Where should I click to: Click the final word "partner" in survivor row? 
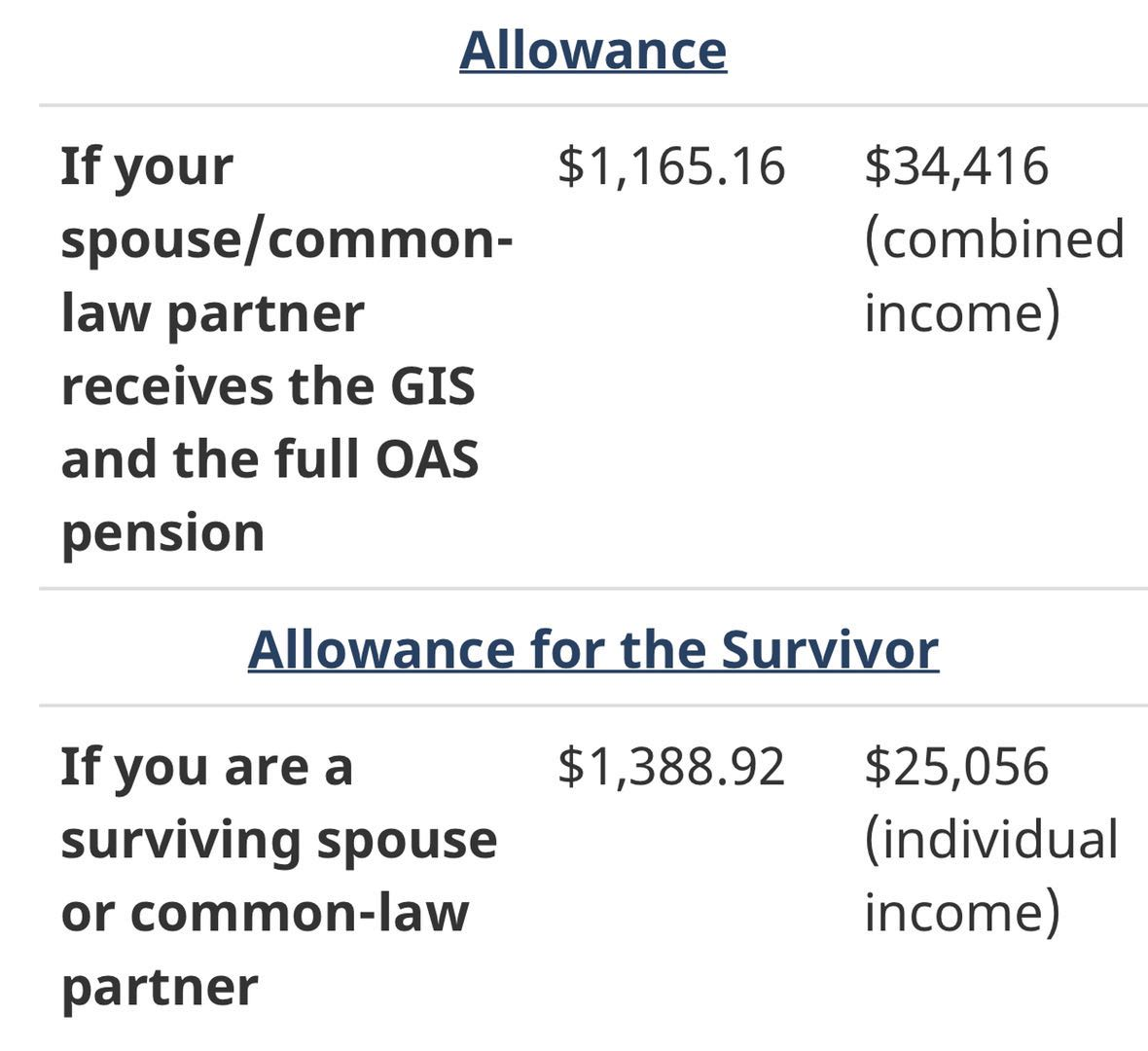coord(159,987)
